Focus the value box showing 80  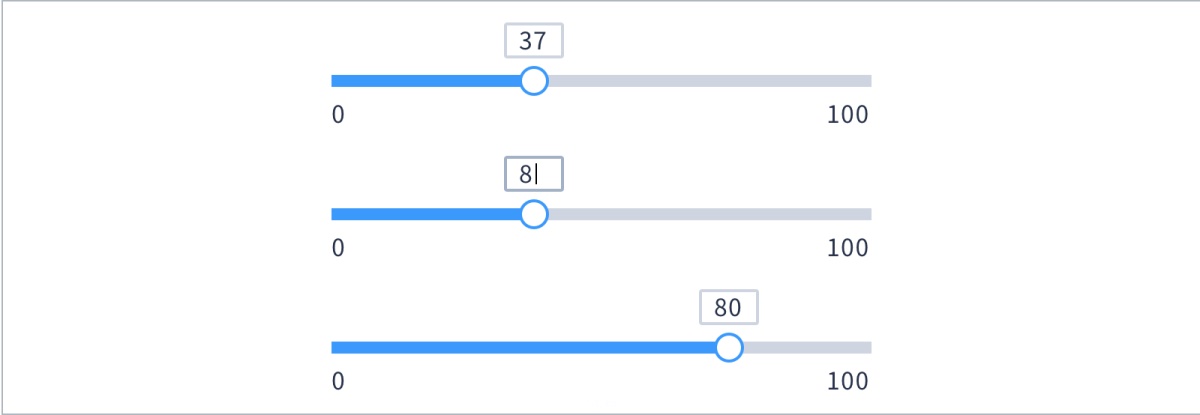pyautogui.click(x=728, y=307)
